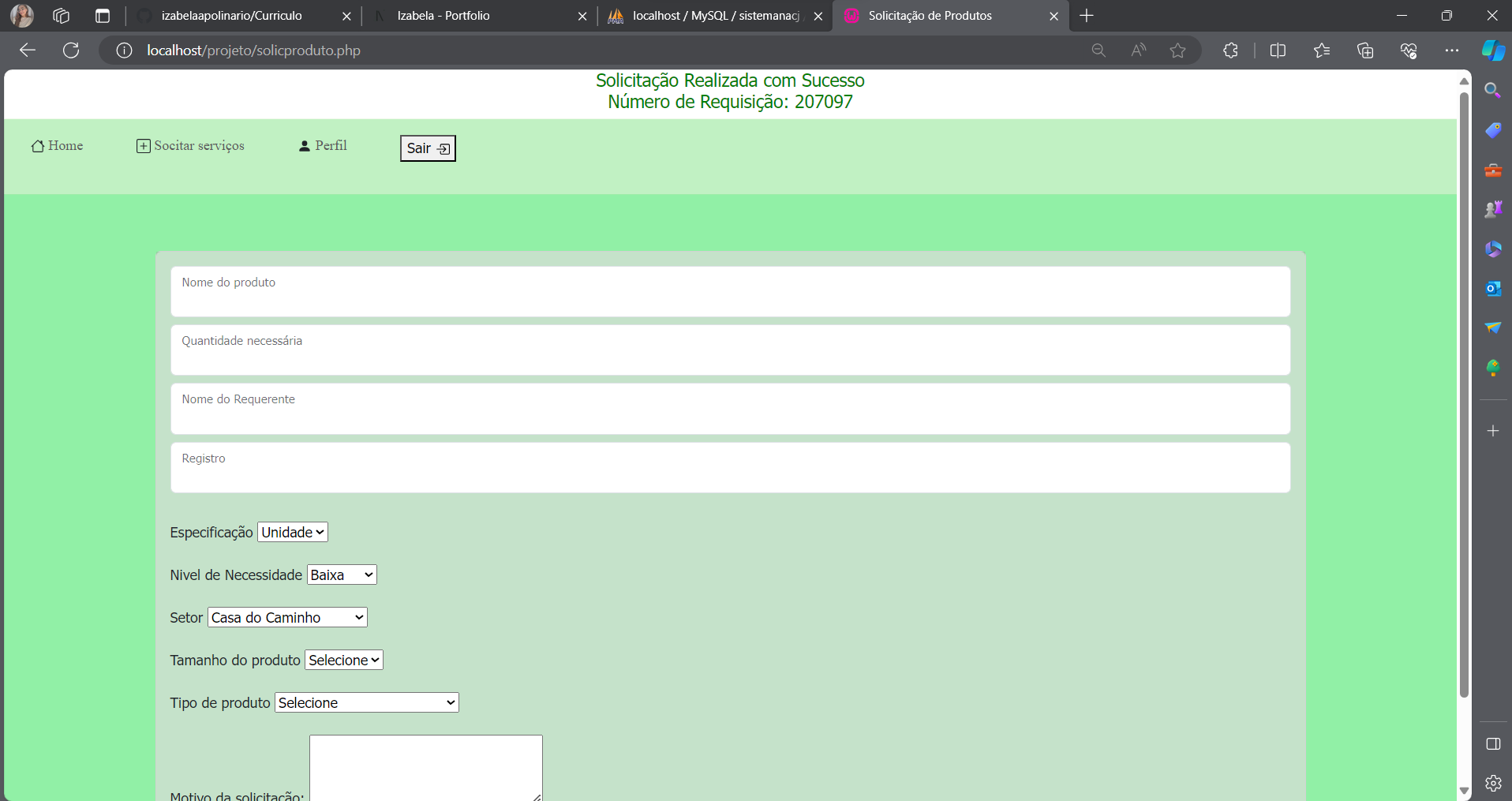Screen dimensions: 1512x801
Task: Click the page vertical scrollbar
Action: [1464, 395]
